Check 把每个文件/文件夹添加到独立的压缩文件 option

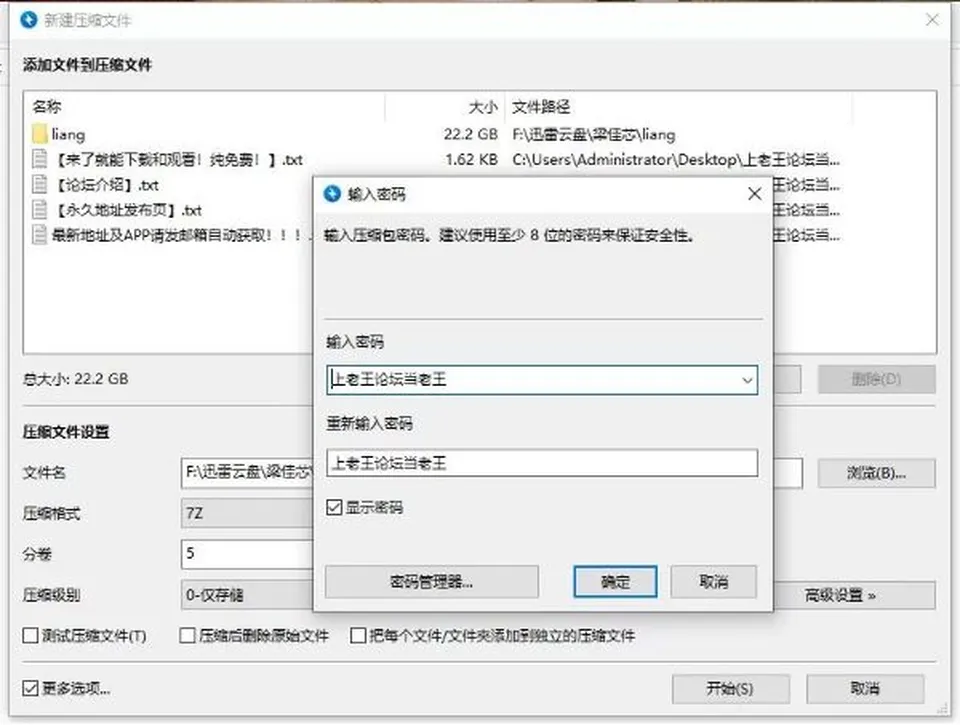click(x=358, y=636)
